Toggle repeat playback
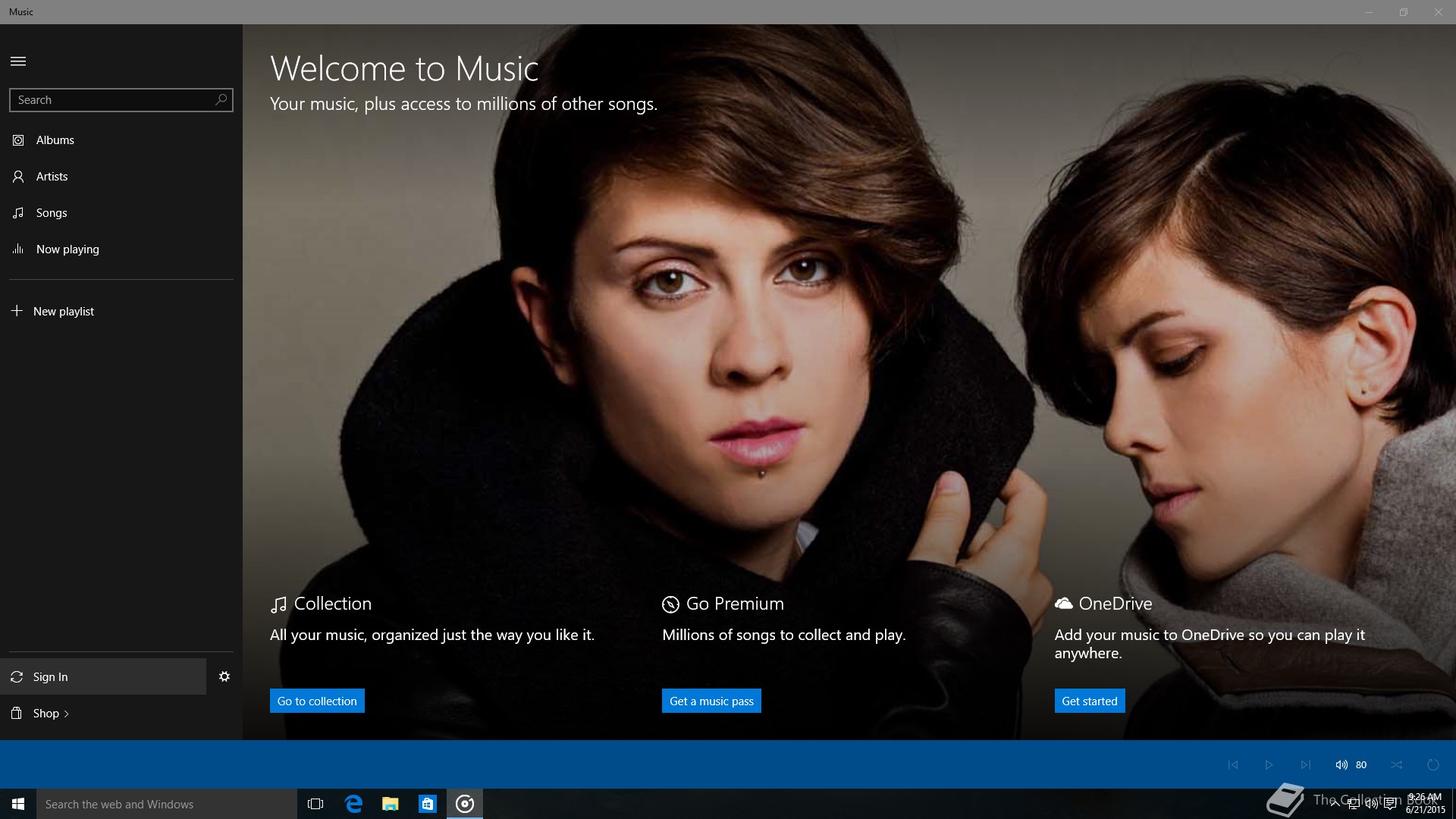The height and width of the screenshot is (819, 1456). tap(1433, 764)
